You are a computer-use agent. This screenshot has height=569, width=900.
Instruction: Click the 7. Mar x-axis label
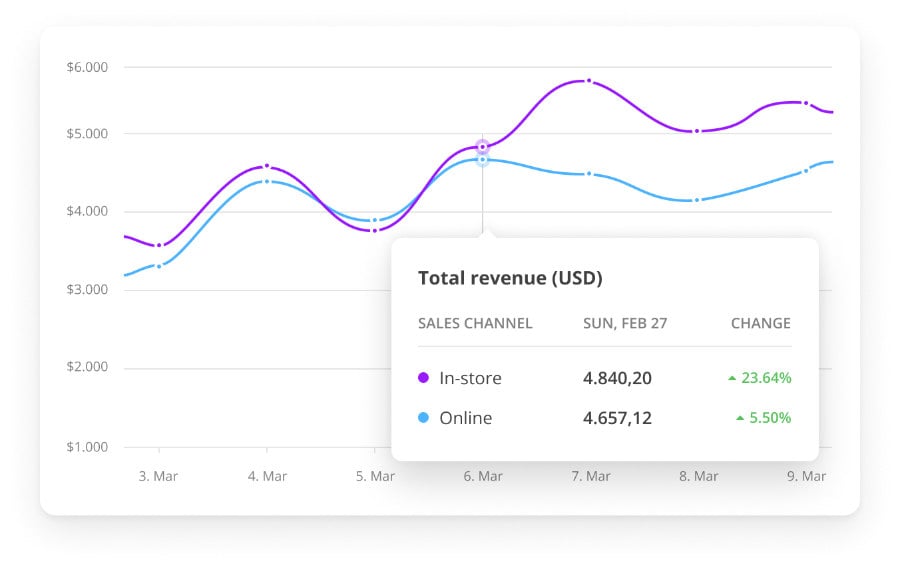click(x=591, y=477)
